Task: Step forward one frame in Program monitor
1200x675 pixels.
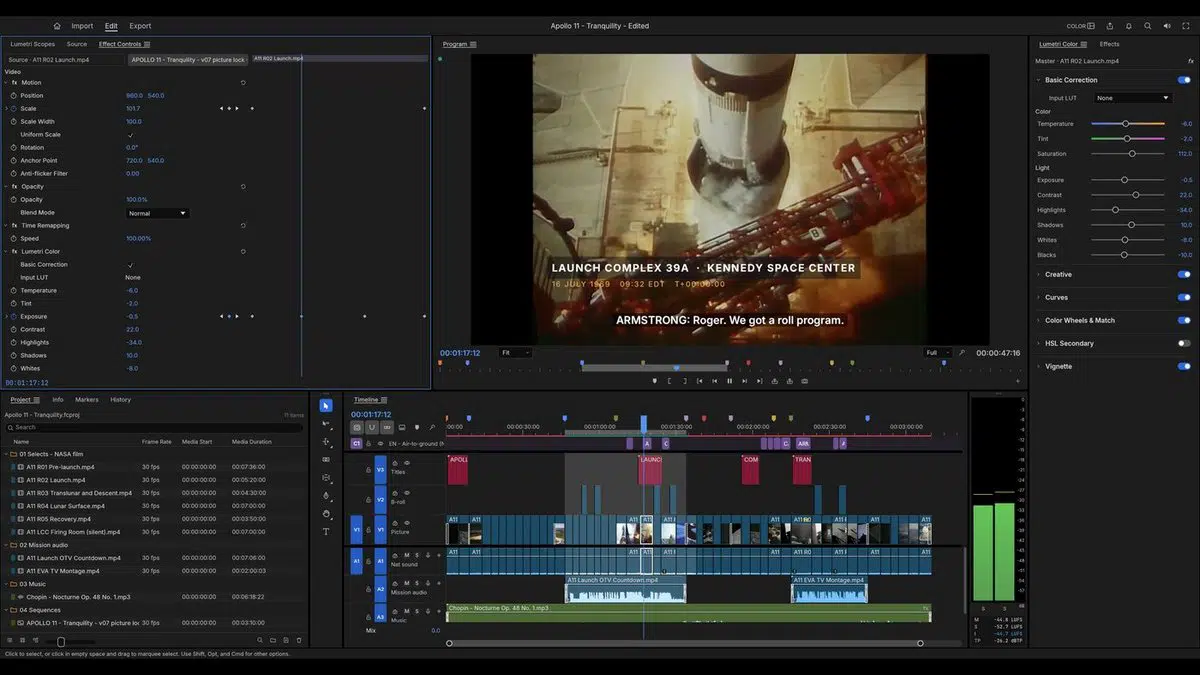Action: pos(744,381)
